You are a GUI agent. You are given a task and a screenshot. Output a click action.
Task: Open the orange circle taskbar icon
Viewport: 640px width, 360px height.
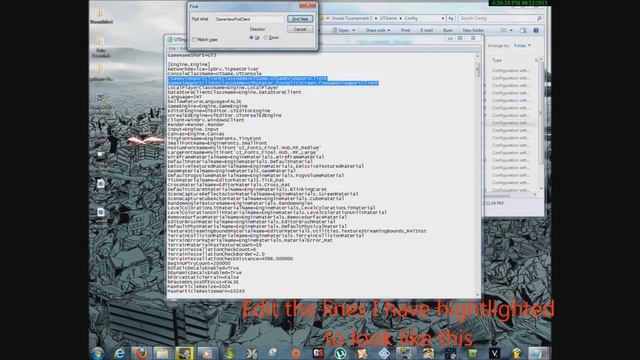tap(296, 353)
